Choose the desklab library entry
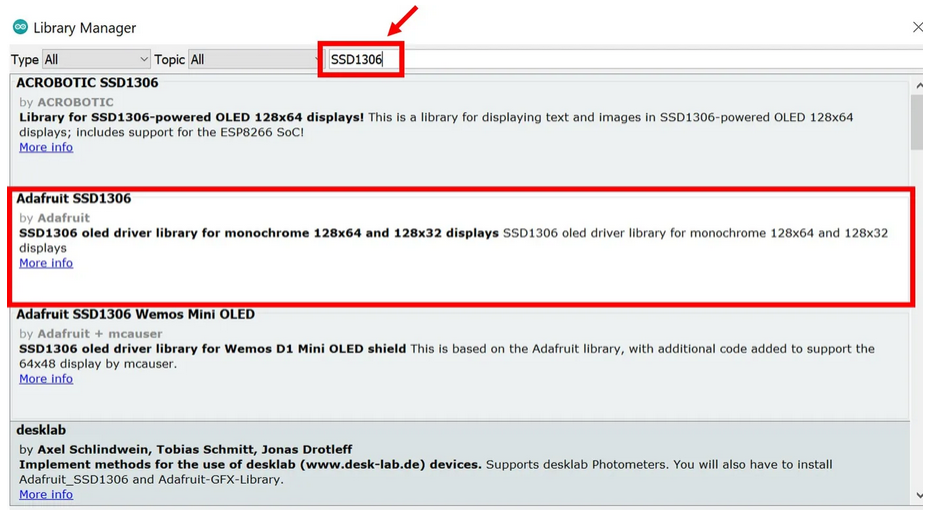Viewport: 931px width, 512px height. click(41, 431)
